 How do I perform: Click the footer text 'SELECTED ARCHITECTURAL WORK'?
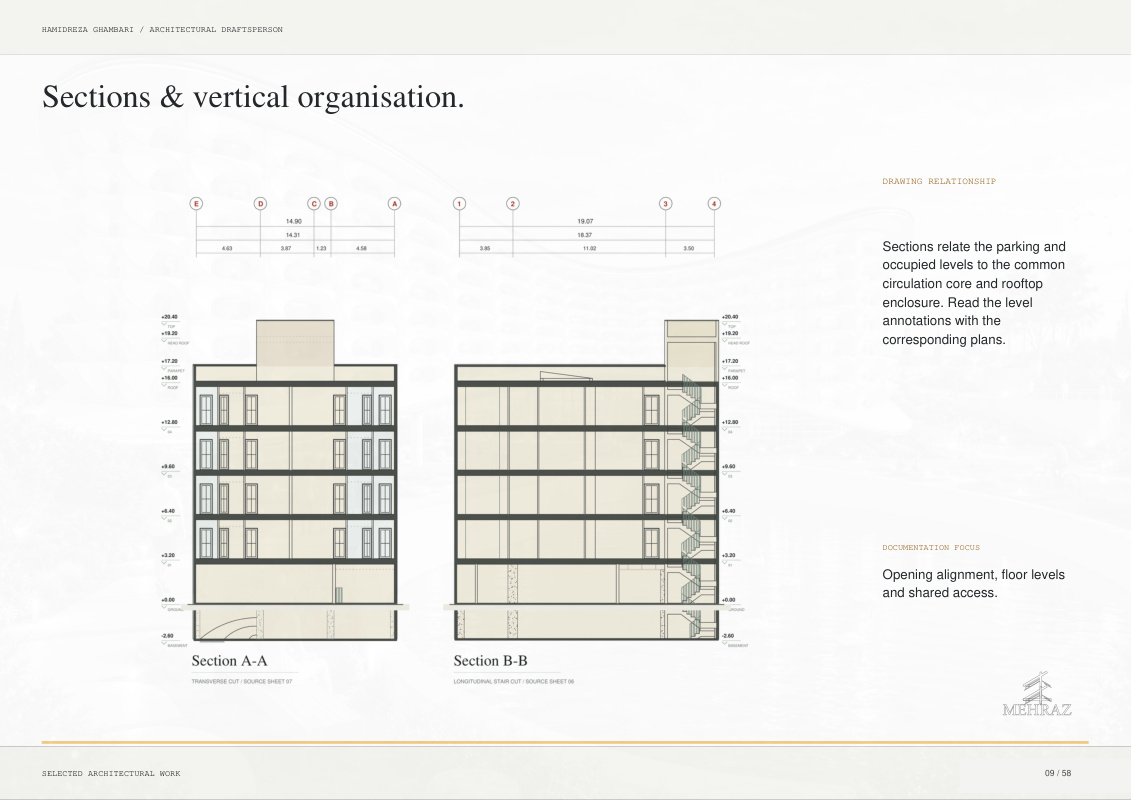111,773
